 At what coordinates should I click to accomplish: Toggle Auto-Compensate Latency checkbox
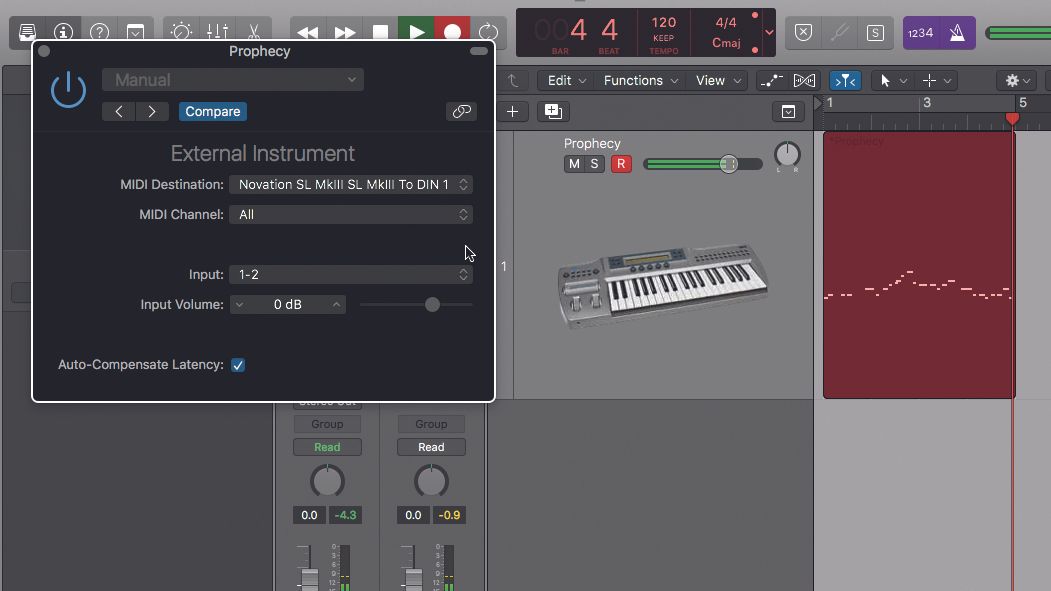click(238, 365)
